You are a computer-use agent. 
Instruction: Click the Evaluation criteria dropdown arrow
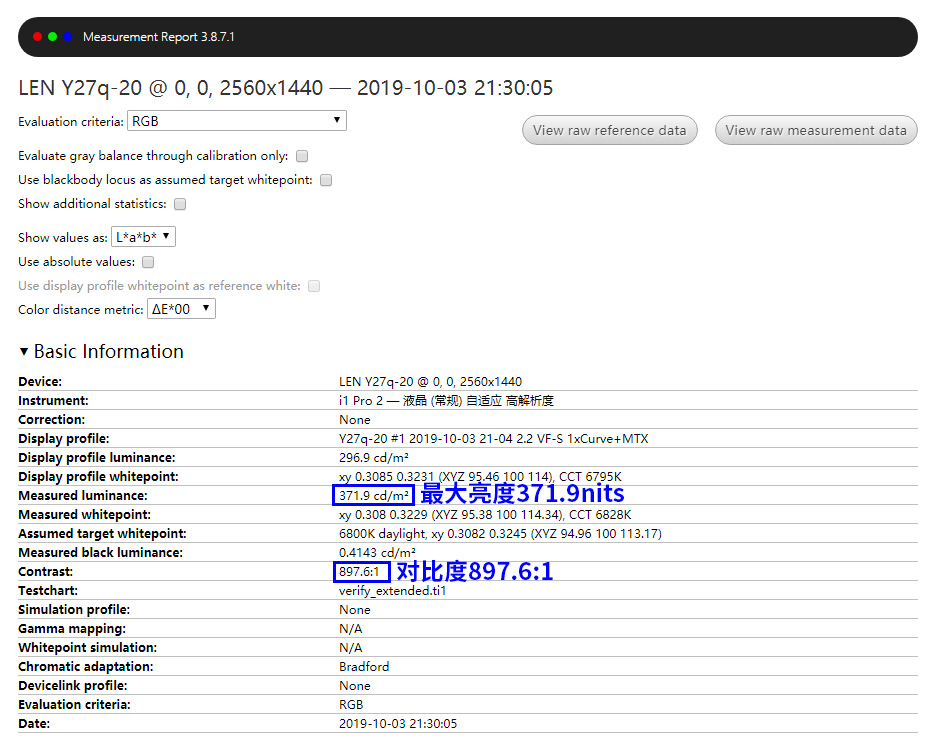338,120
